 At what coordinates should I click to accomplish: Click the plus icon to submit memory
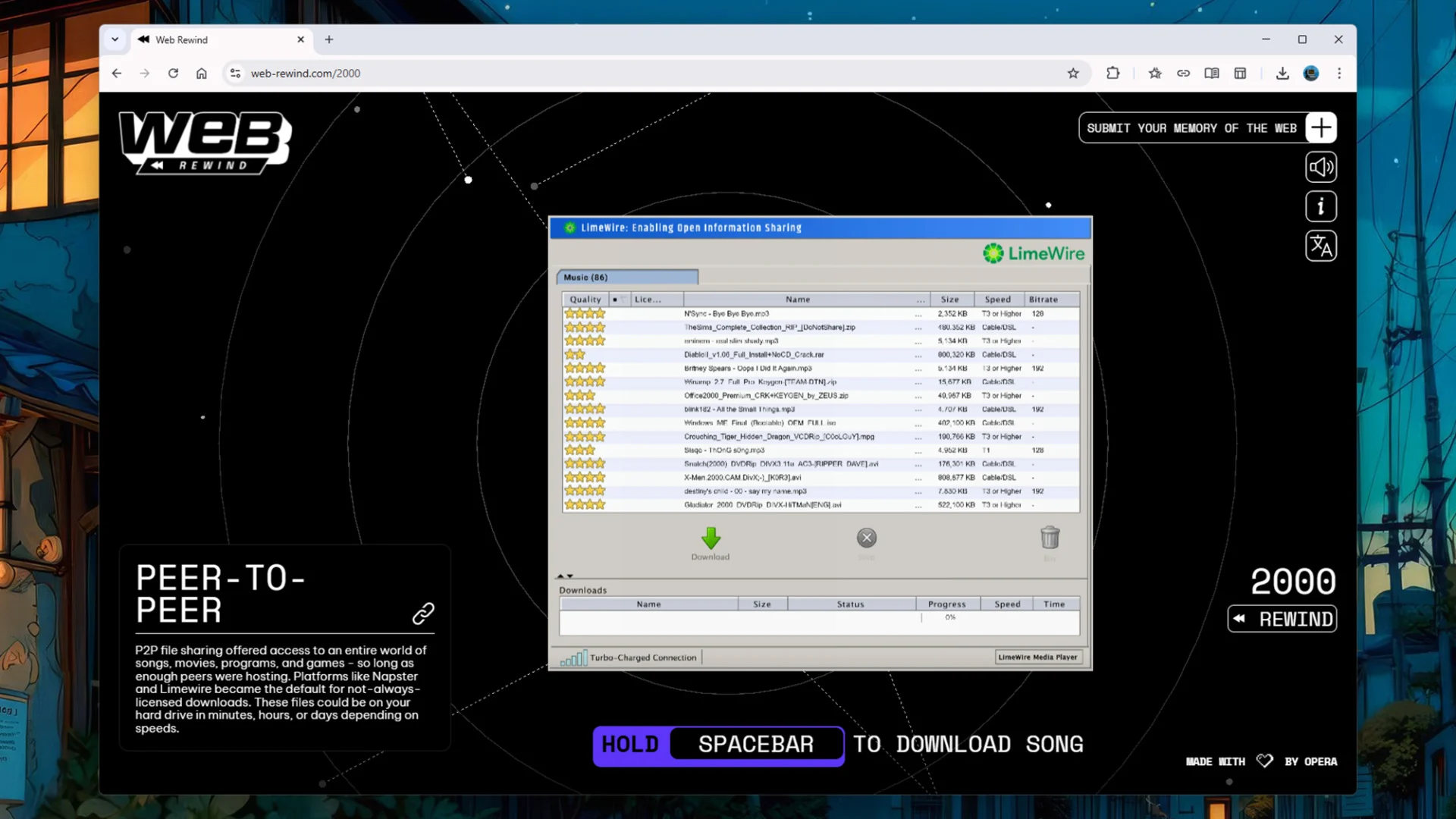(1320, 128)
